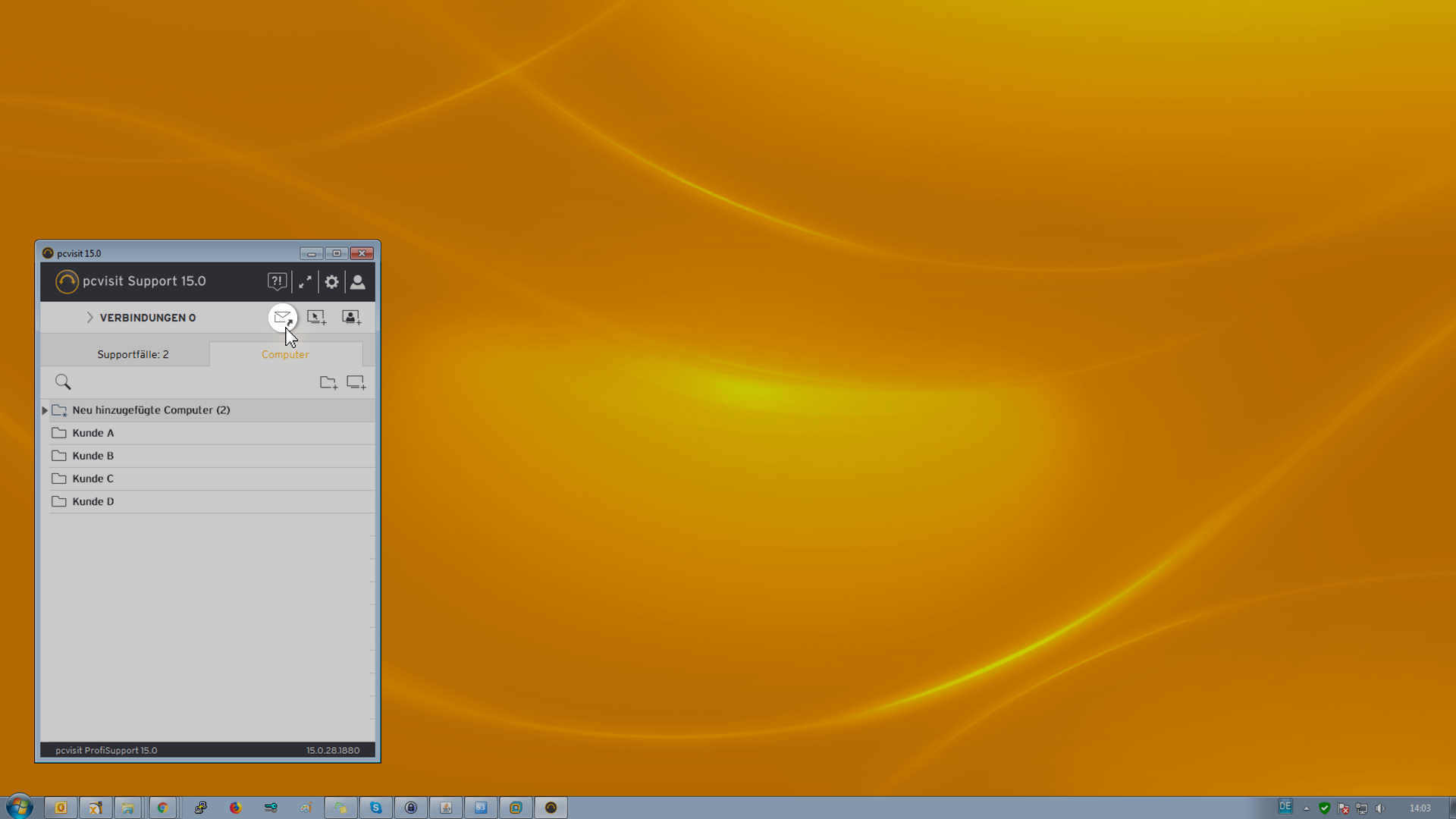Select the Computer tab

pos(285,354)
